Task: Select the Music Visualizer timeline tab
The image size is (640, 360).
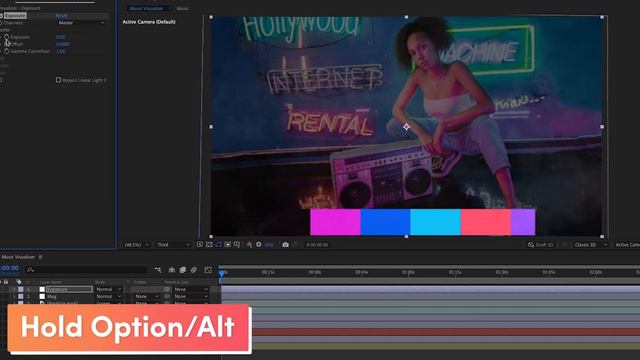Action: [x=18, y=257]
